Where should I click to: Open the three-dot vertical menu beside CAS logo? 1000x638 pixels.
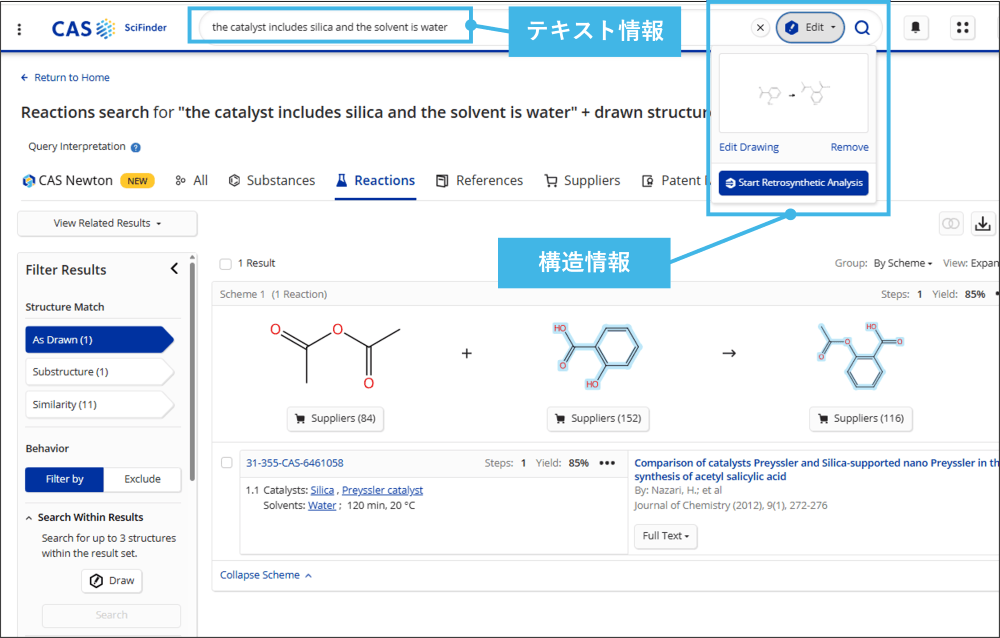point(19,29)
